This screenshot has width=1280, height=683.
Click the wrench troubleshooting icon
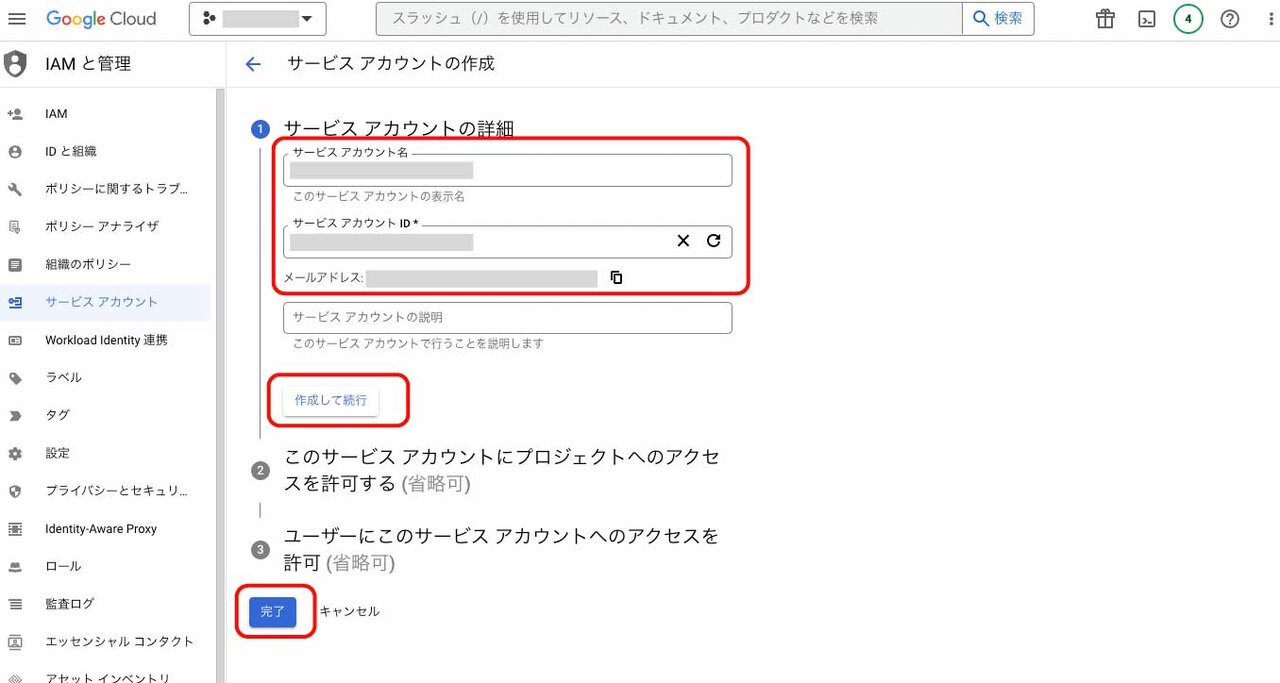(x=15, y=189)
